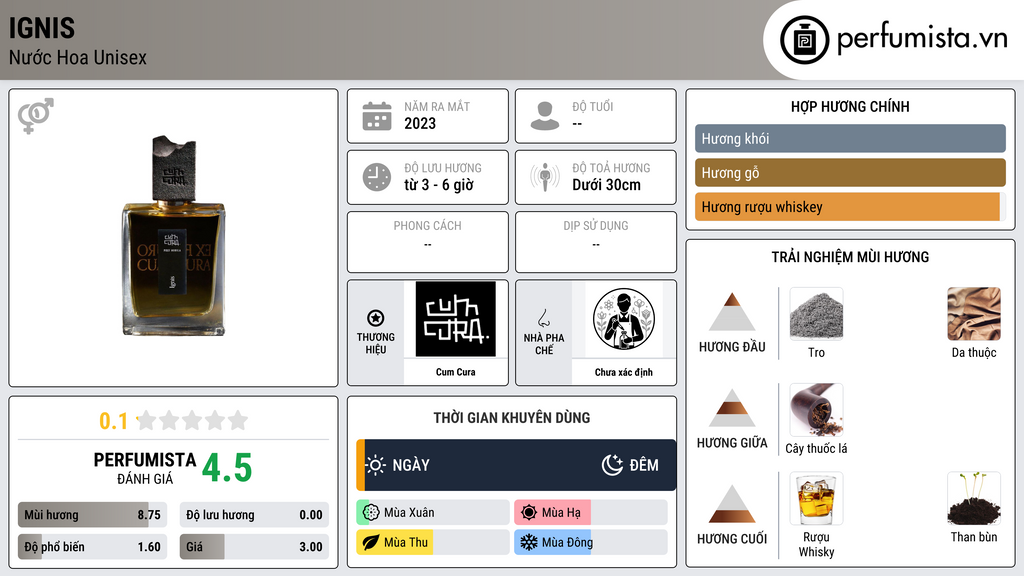Click the Hương rượu whiskey accord bar

(850, 207)
